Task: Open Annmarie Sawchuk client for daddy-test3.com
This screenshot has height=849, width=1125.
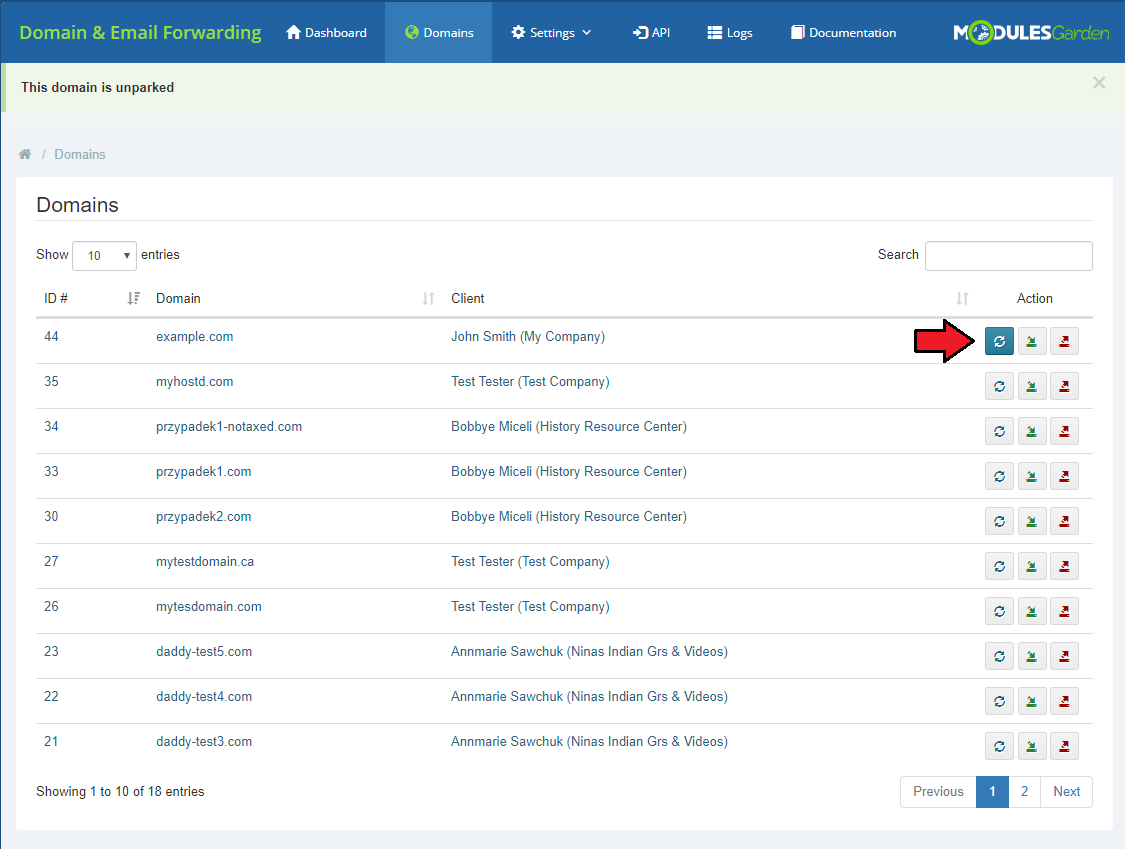Action: (589, 741)
